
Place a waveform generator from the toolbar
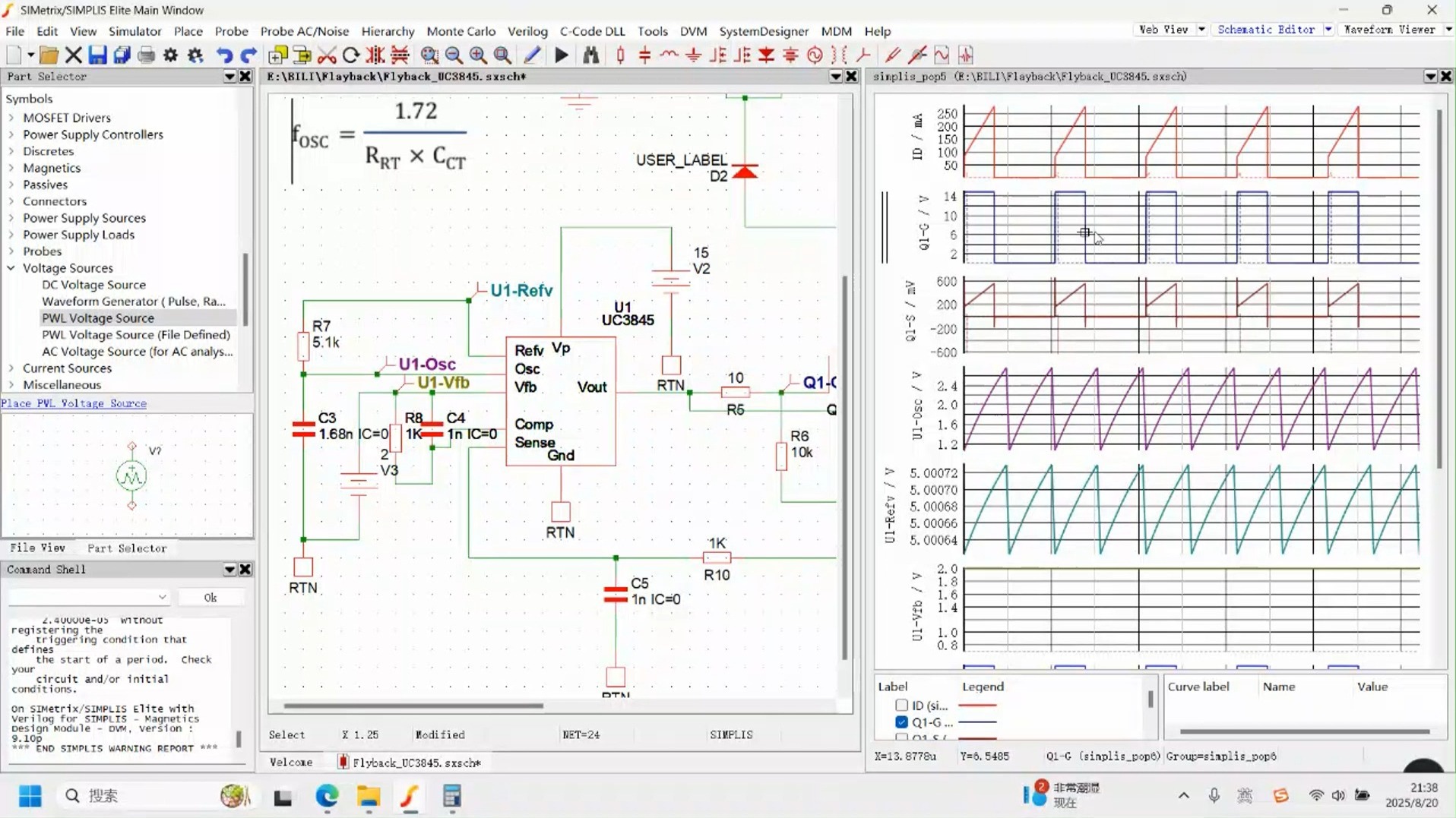tap(942, 55)
